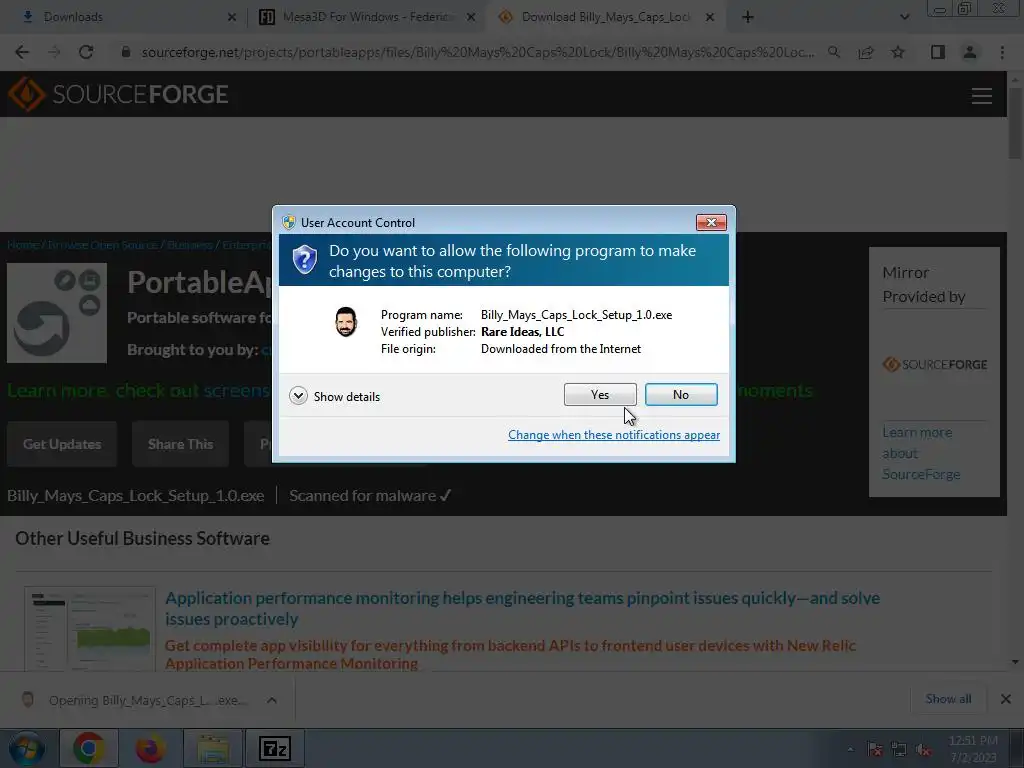The height and width of the screenshot is (768, 1024).
Task: Expand the download item options chevron
Action: [x=272, y=700]
